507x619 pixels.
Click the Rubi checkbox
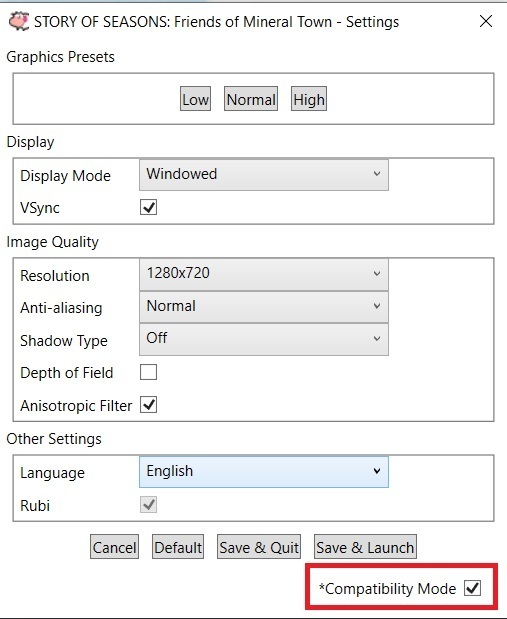[148, 505]
